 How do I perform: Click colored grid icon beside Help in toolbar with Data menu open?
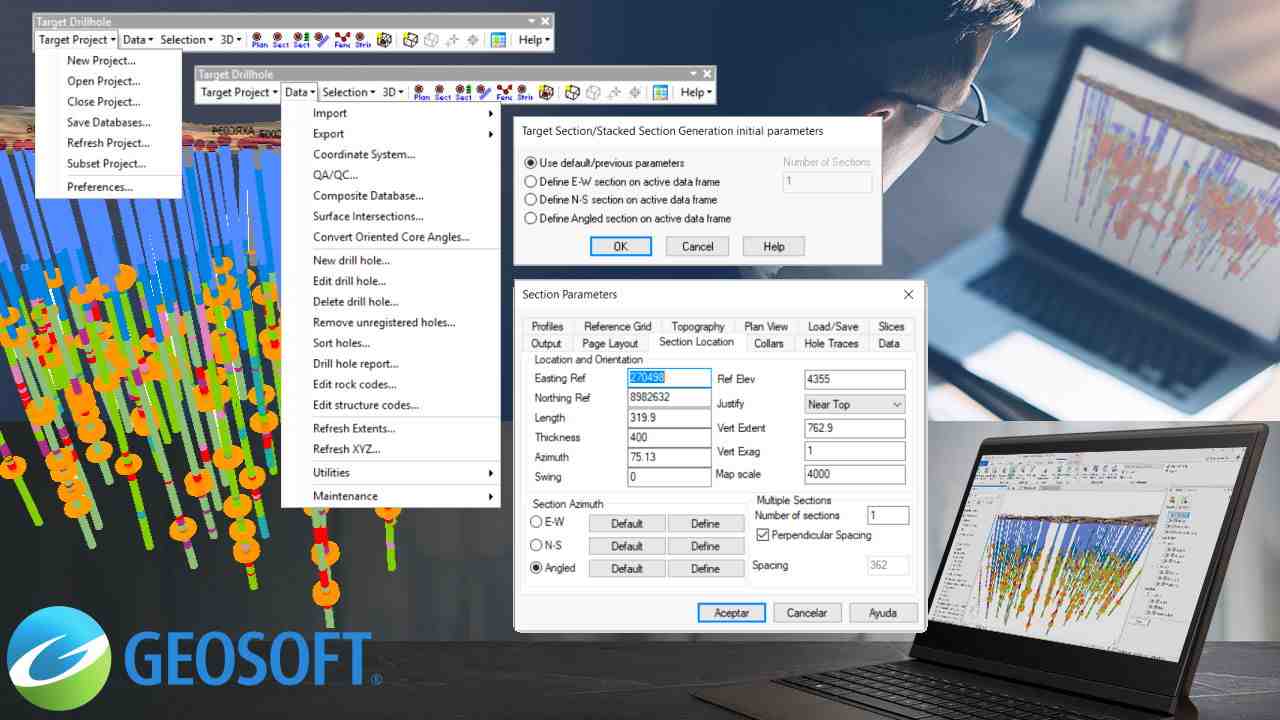click(660, 92)
